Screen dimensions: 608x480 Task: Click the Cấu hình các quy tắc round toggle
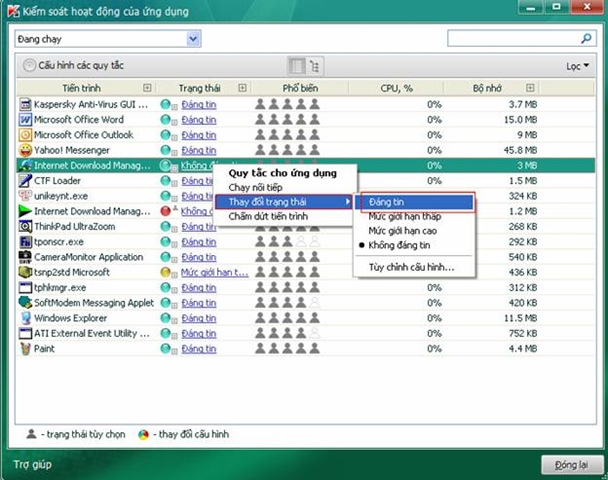29,65
